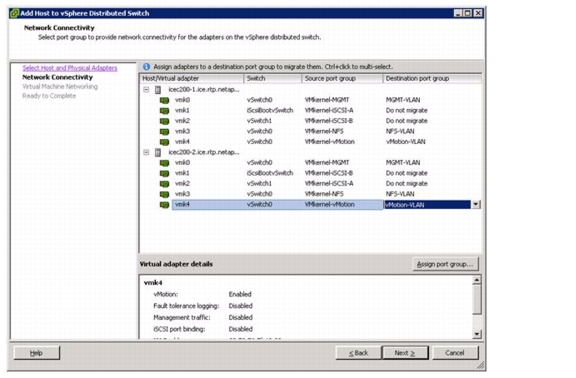Click the adapter details scroll up arrow
The width and height of the screenshot is (576, 378).
click(476, 280)
